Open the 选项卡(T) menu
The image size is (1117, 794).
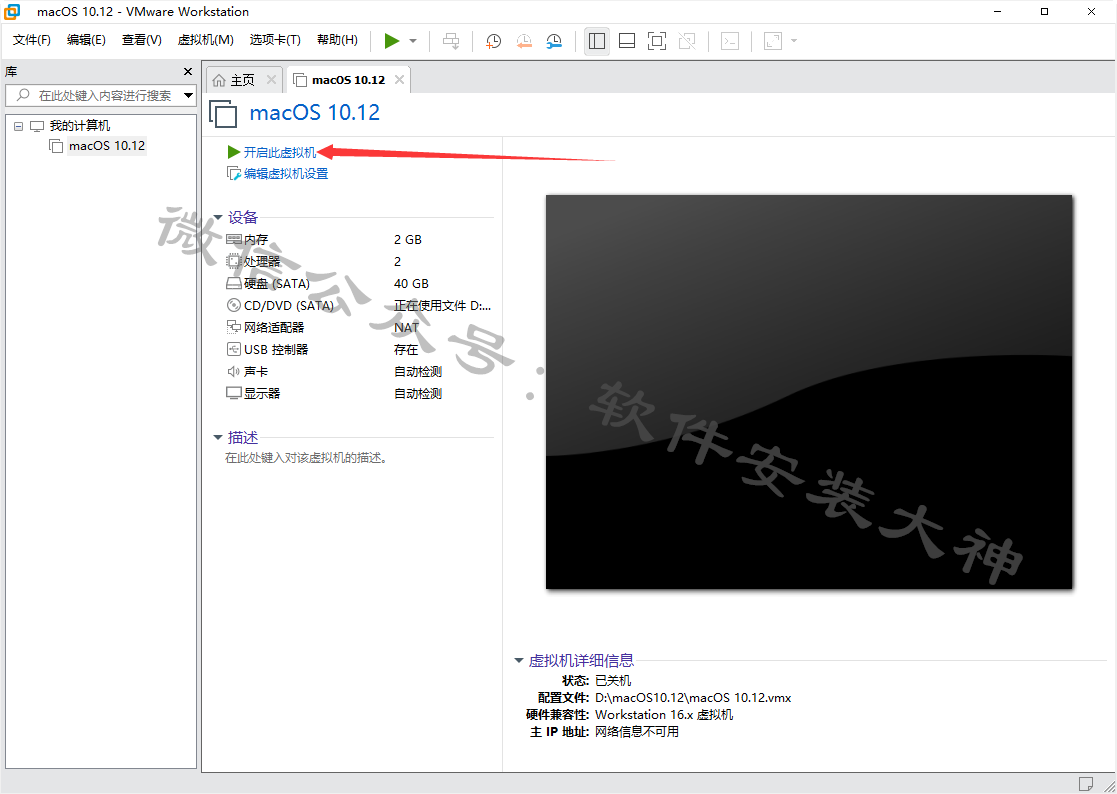pyautogui.click(x=275, y=40)
